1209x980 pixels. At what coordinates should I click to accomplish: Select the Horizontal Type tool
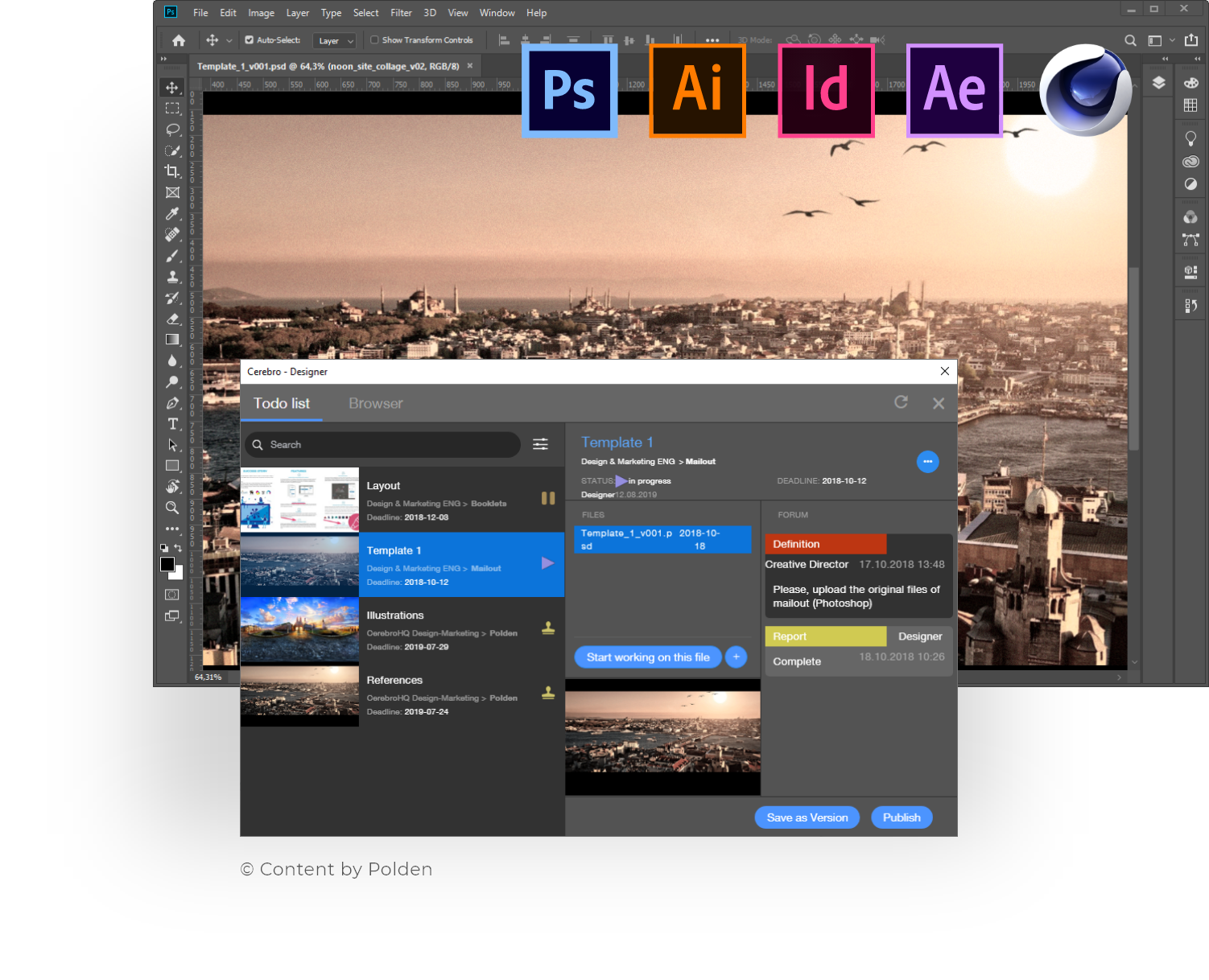(x=172, y=424)
